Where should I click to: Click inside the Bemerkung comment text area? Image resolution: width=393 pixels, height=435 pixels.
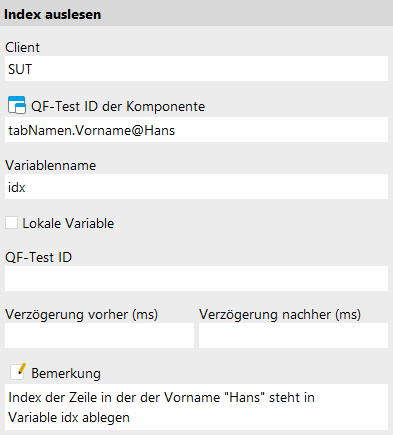coord(196,407)
